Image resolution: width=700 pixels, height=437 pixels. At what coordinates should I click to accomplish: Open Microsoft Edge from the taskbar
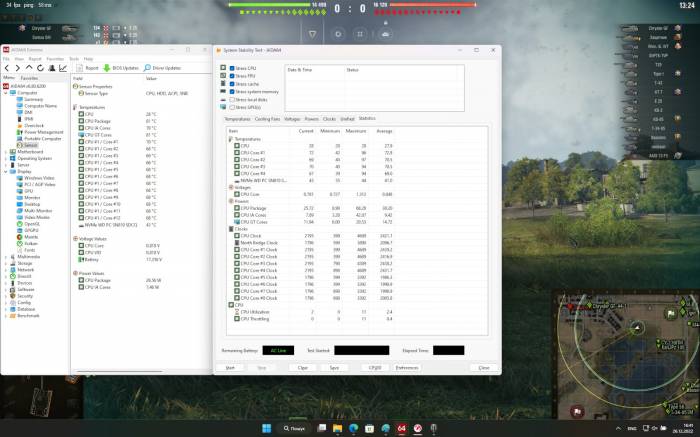(x=354, y=429)
